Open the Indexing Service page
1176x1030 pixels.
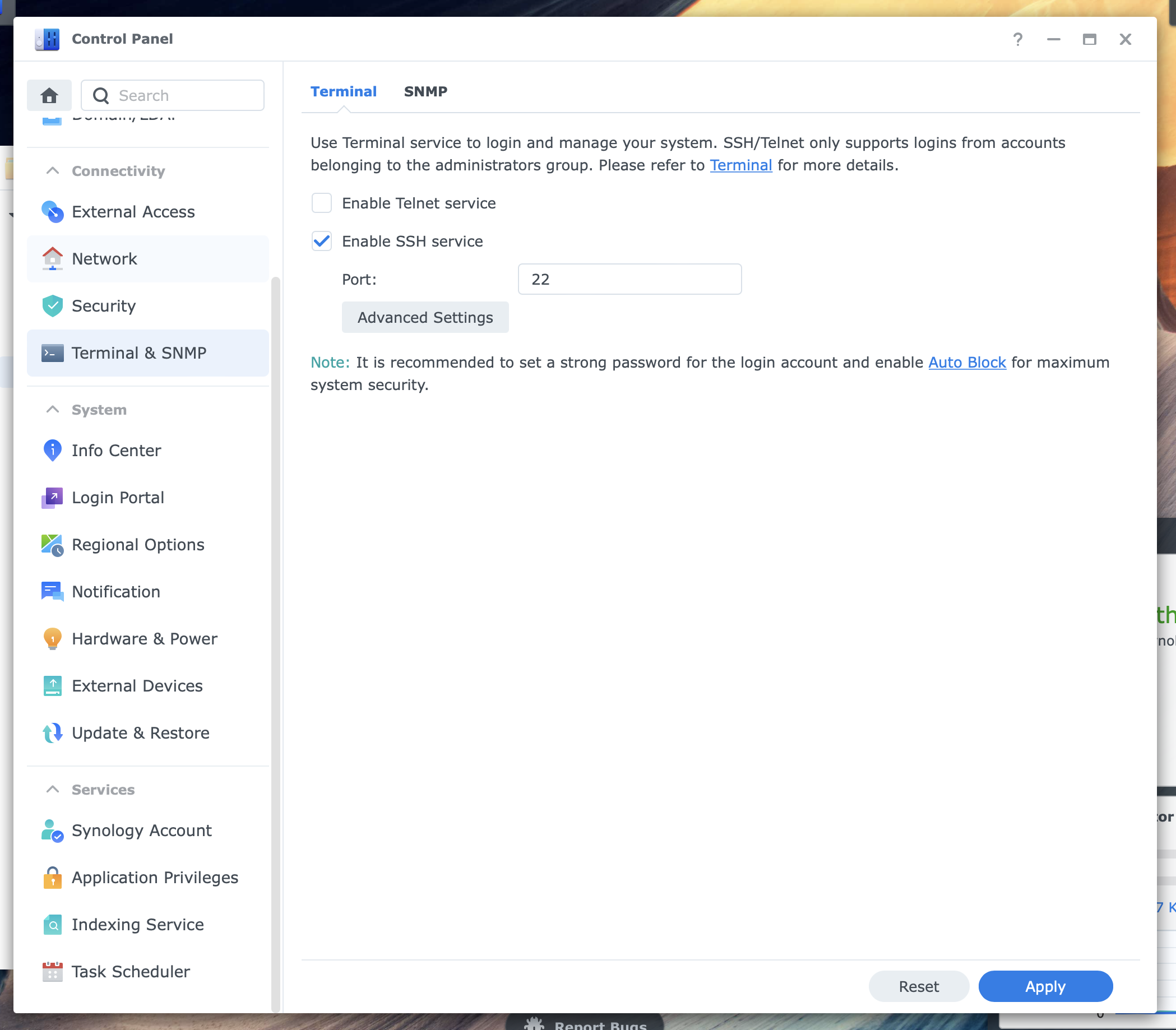click(x=148, y=925)
